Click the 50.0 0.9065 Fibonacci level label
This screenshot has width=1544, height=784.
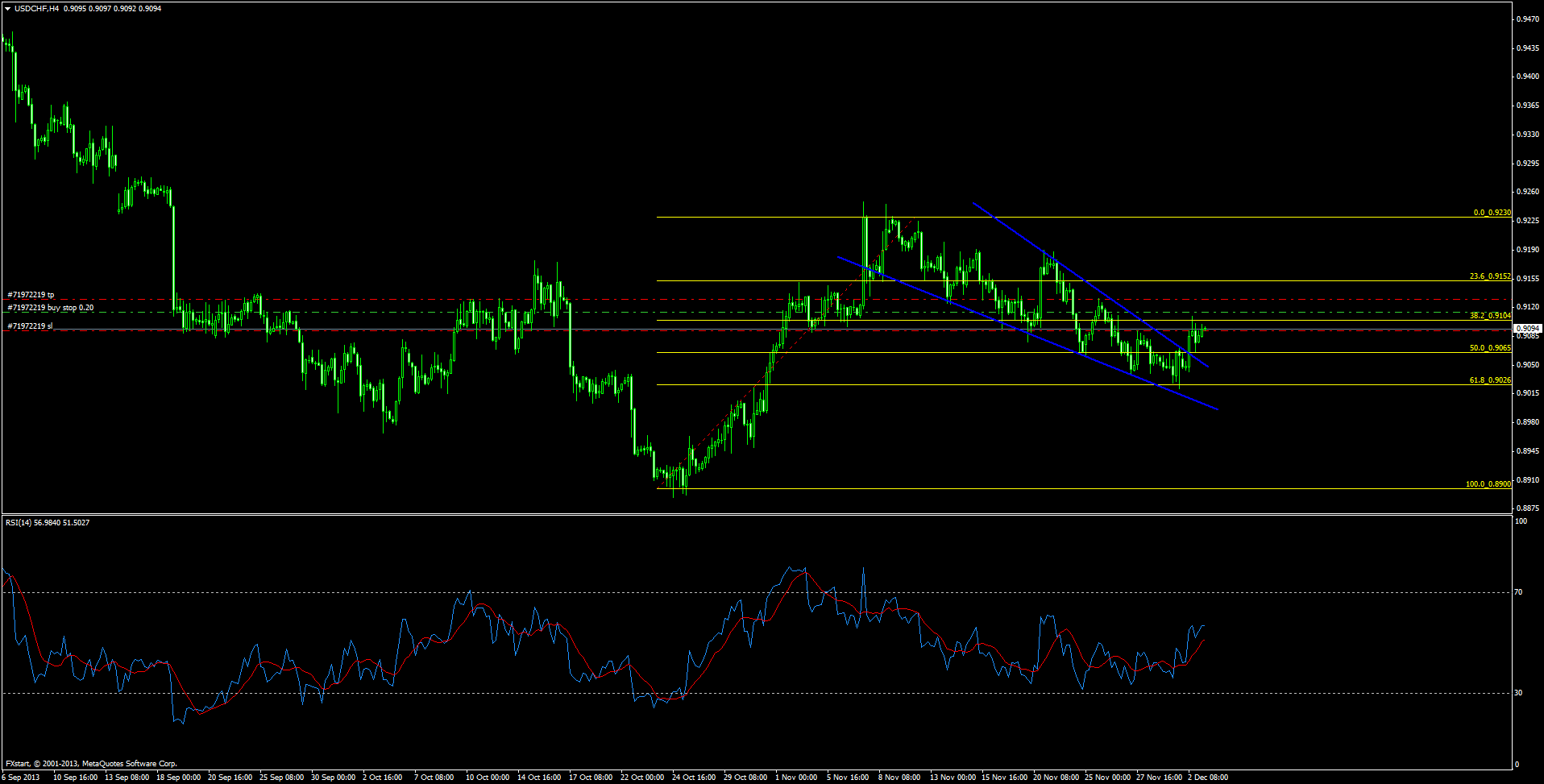click(1490, 348)
